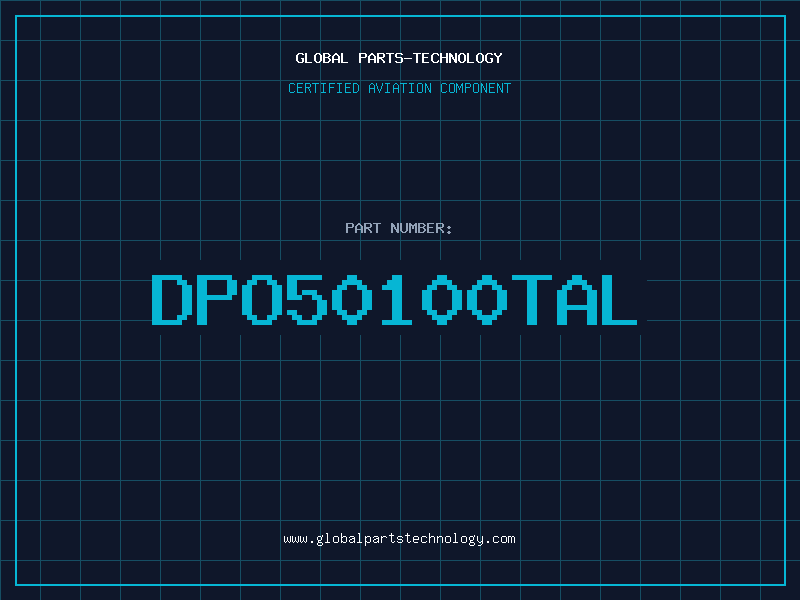Image resolution: width=800 pixels, height=600 pixels.
Task: Select the CERTIFIED AVIATION COMPONENT subtitle
Action: (399, 88)
